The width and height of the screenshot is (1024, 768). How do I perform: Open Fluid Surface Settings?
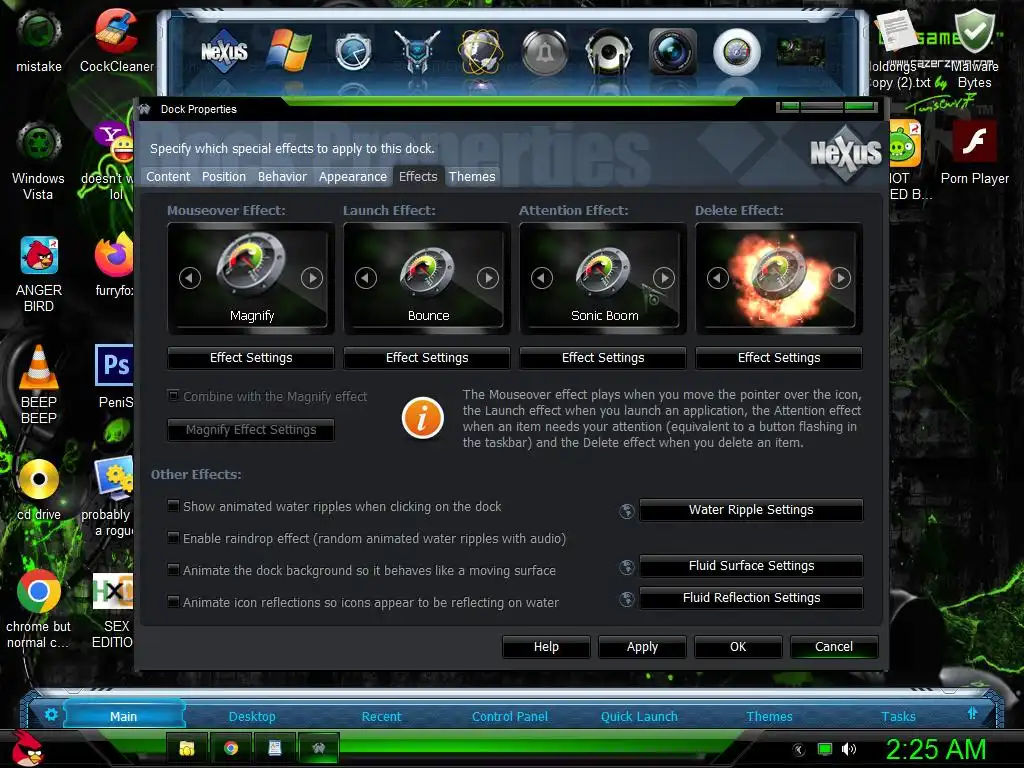(x=751, y=566)
